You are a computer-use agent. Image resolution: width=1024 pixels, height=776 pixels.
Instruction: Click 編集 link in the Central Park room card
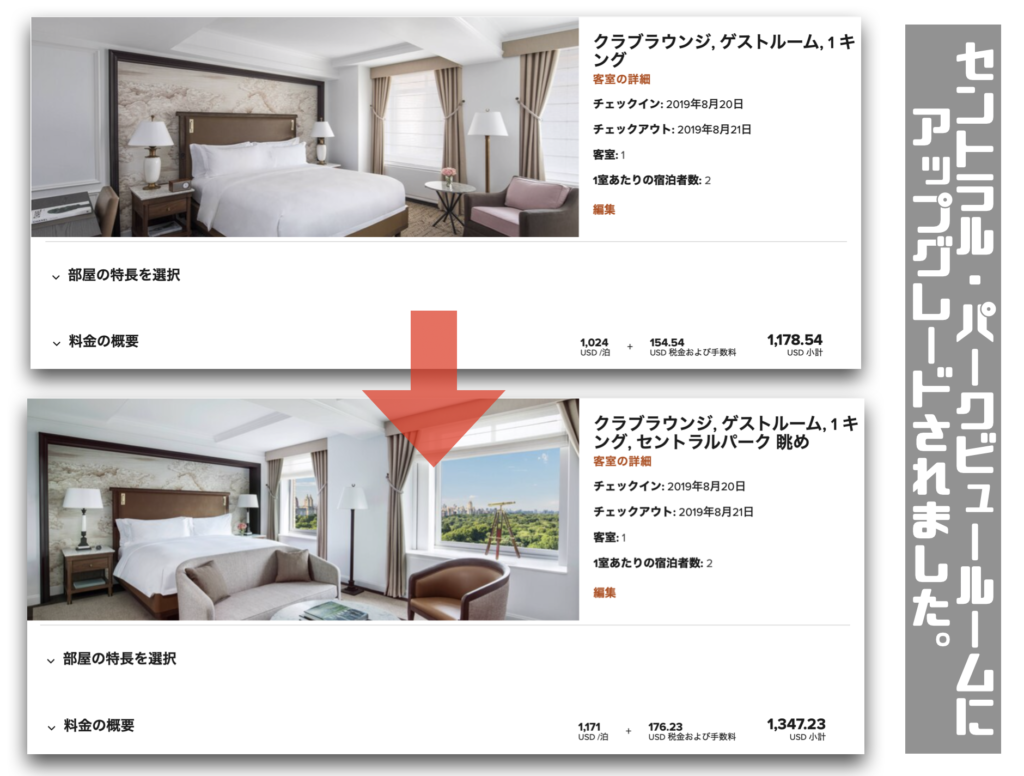click(605, 592)
